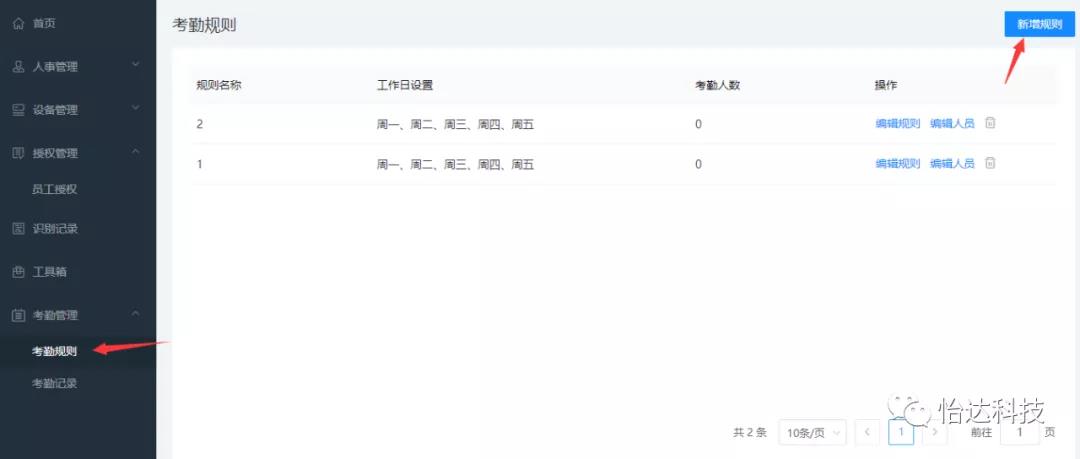
Task: Collapse the 授权管理 menu chevron
Action: tap(136, 151)
